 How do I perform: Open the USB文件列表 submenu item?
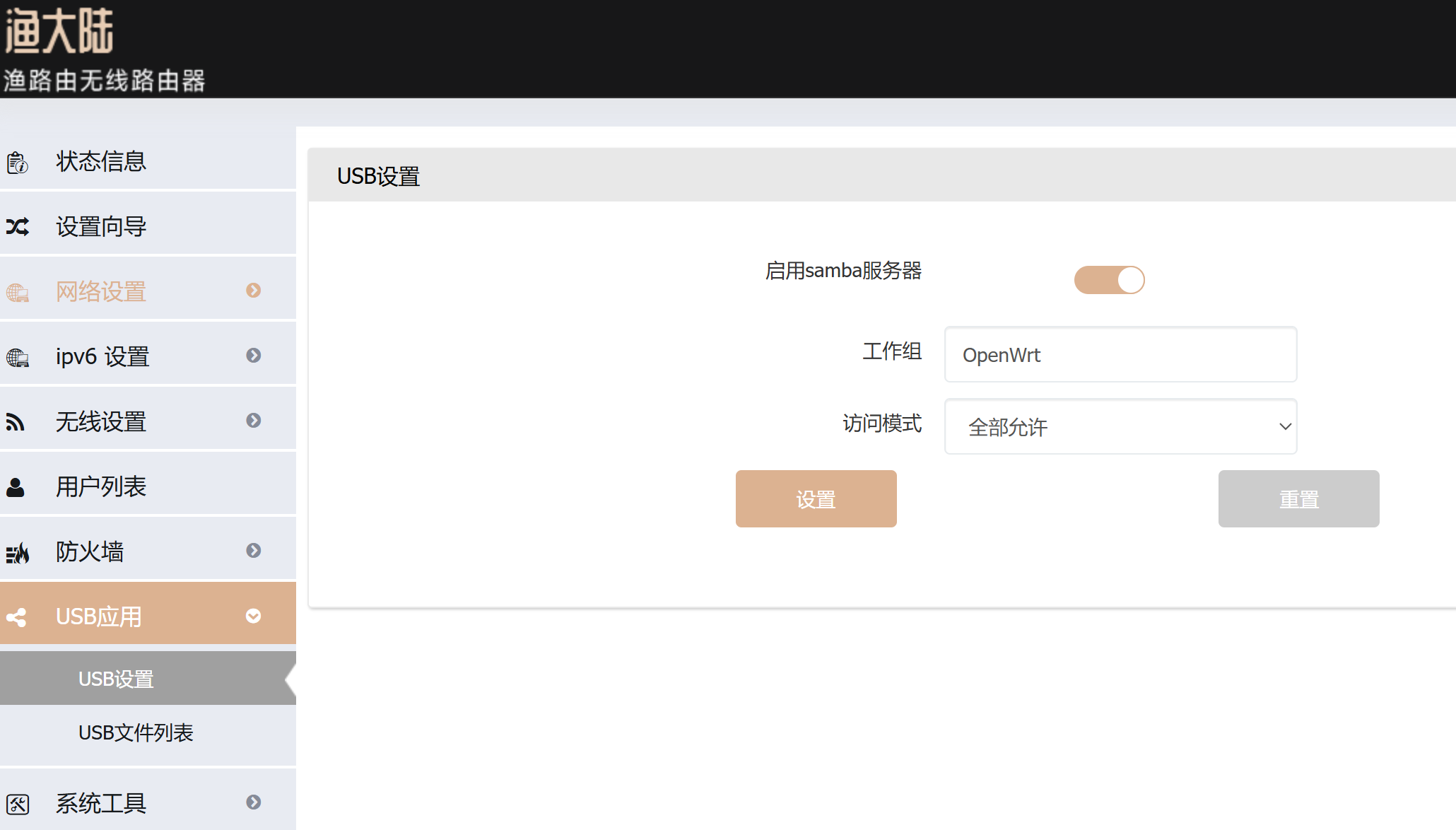click(136, 732)
